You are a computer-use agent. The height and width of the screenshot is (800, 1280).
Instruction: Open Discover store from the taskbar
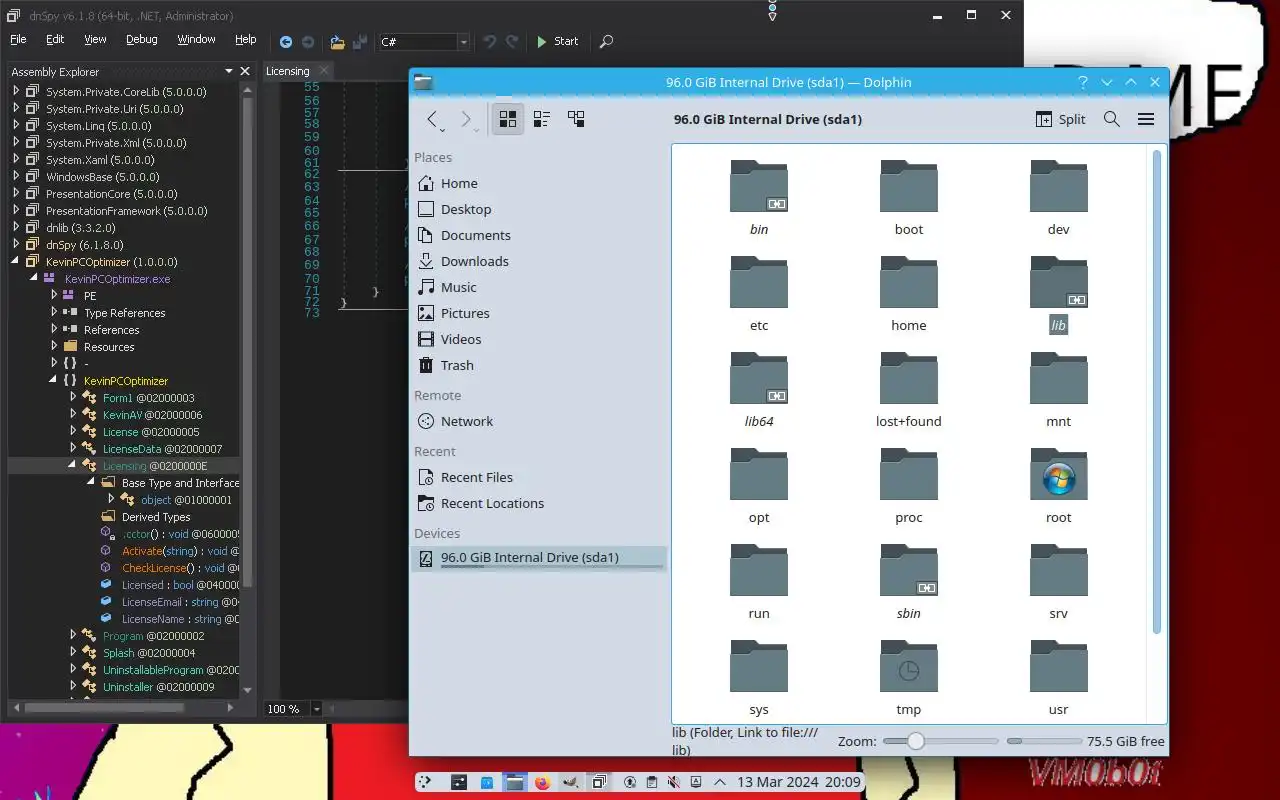(487, 782)
